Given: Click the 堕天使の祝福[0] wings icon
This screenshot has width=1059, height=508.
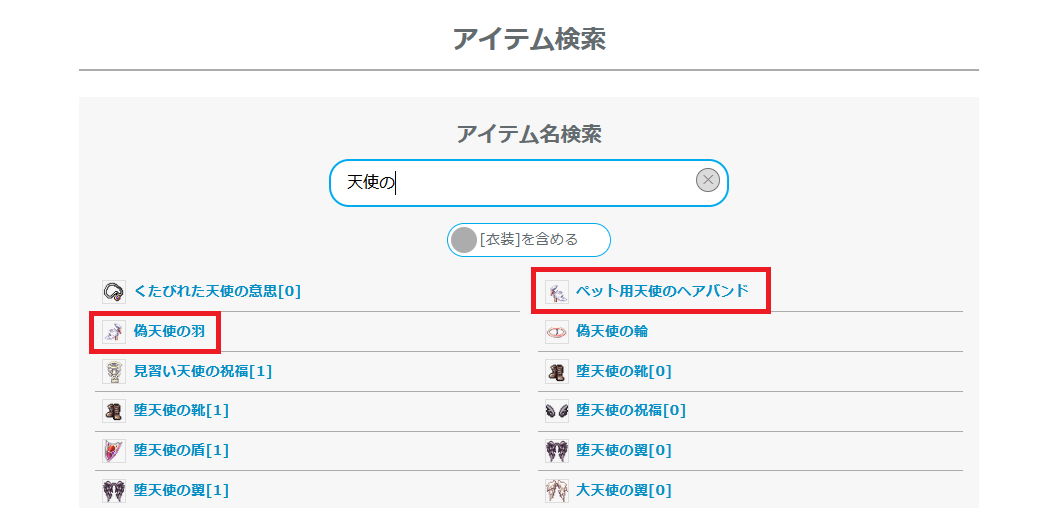Looking at the screenshot, I should point(556,410).
